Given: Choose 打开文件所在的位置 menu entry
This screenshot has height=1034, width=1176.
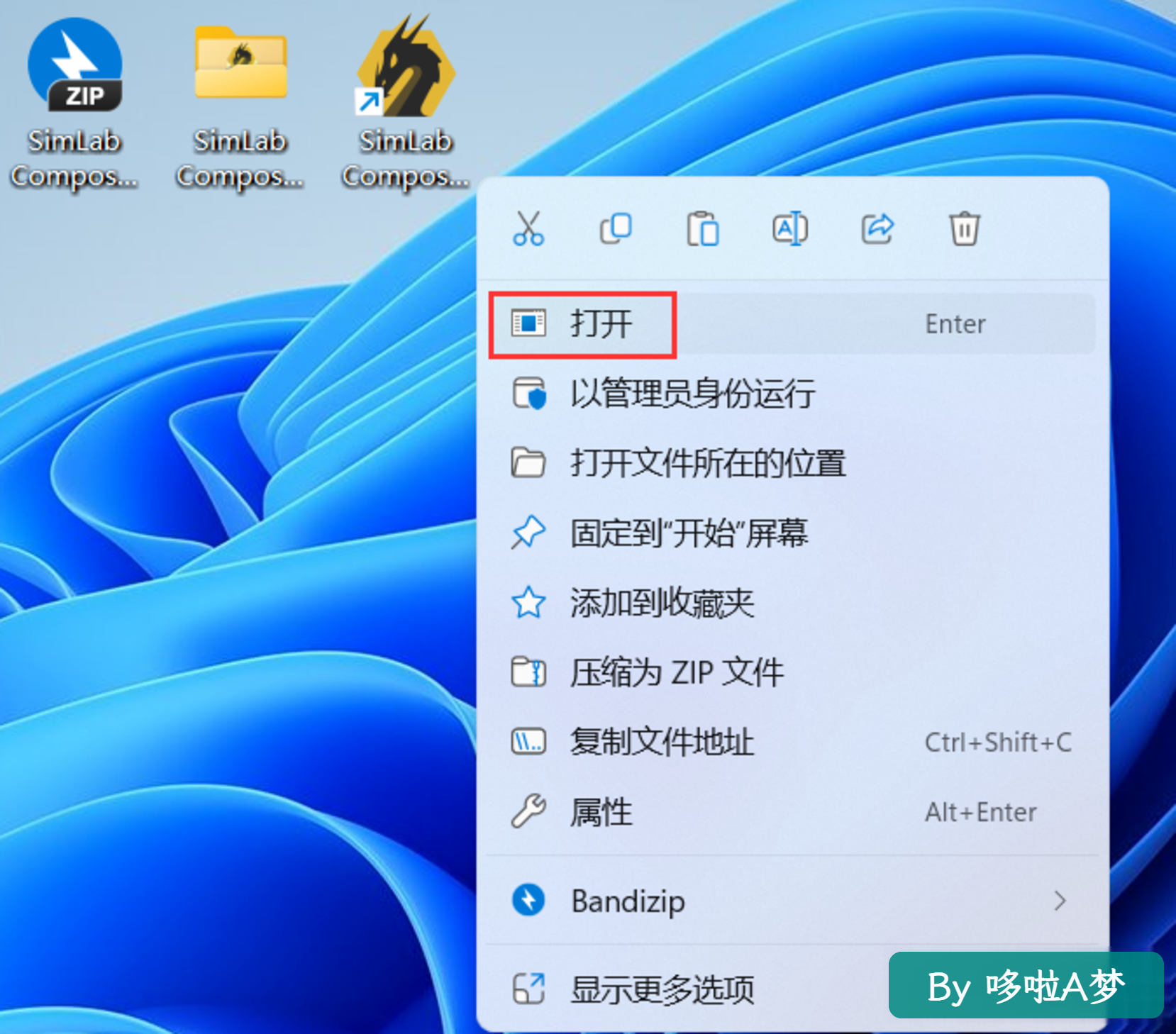Looking at the screenshot, I should point(792,463).
